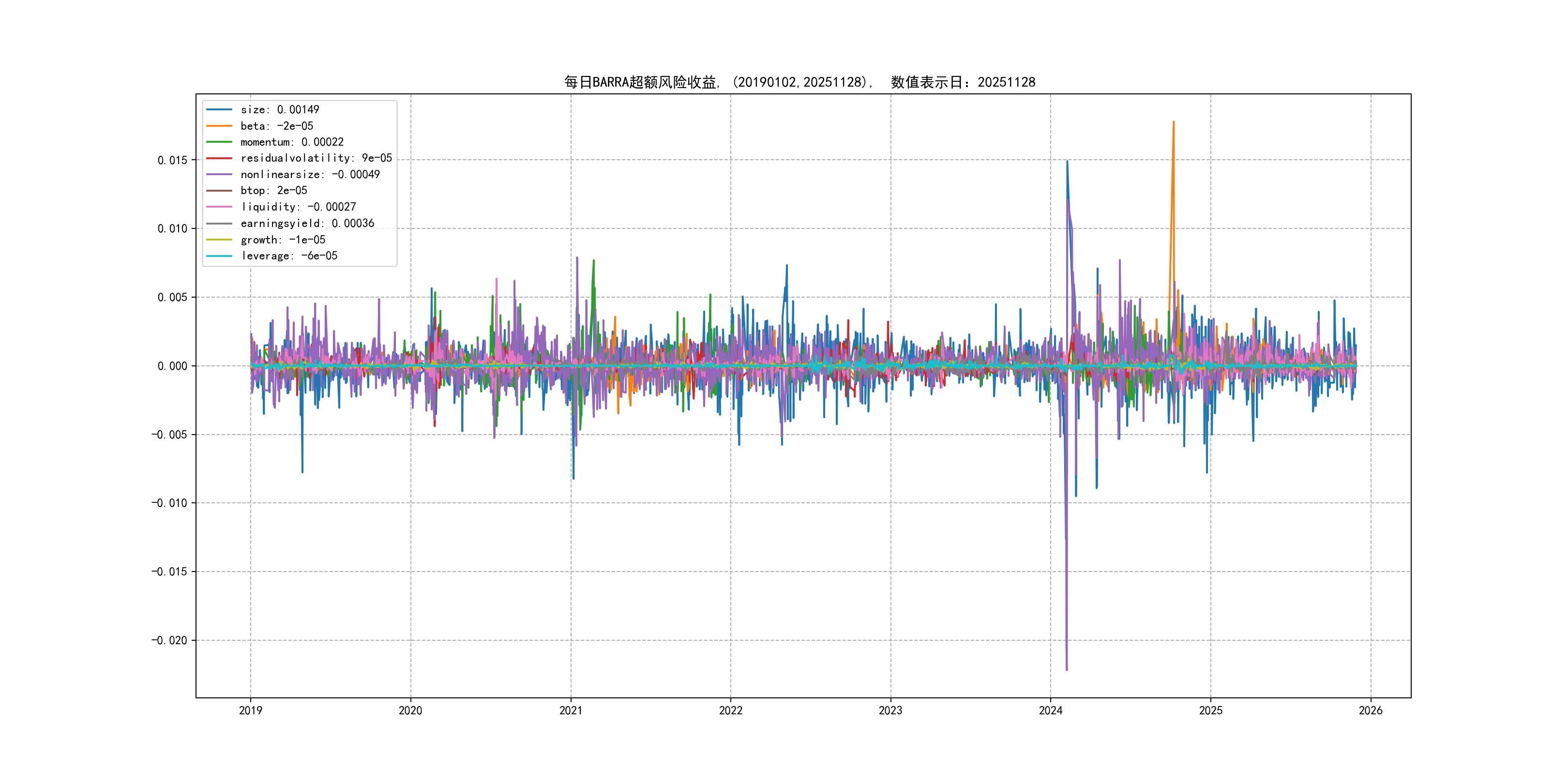Click the size legend entry
This screenshot has width=1568, height=784.
click(x=279, y=109)
